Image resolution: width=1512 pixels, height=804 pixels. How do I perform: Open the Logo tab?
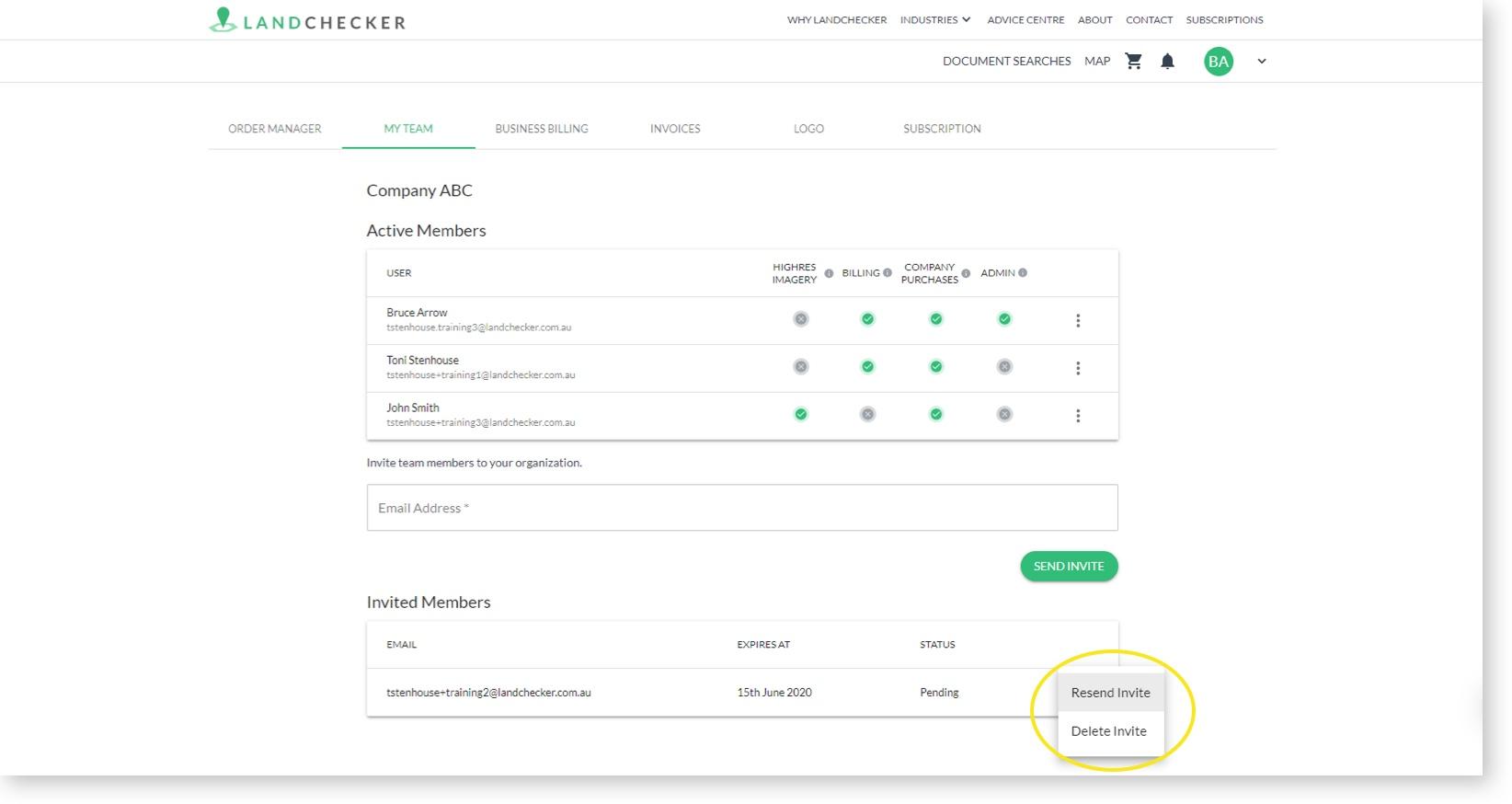point(808,129)
